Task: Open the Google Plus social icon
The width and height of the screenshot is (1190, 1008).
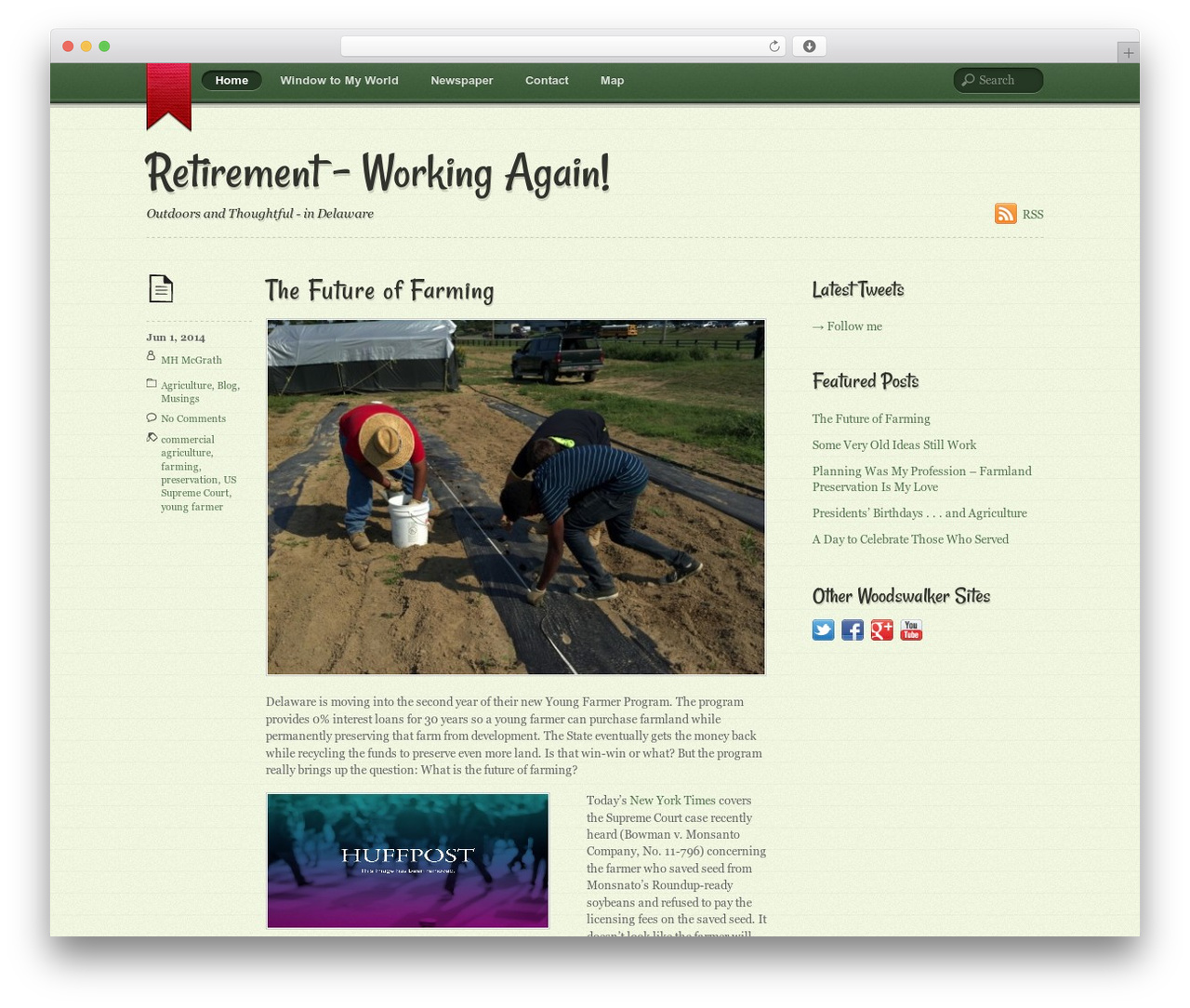Action: (x=881, y=630)
